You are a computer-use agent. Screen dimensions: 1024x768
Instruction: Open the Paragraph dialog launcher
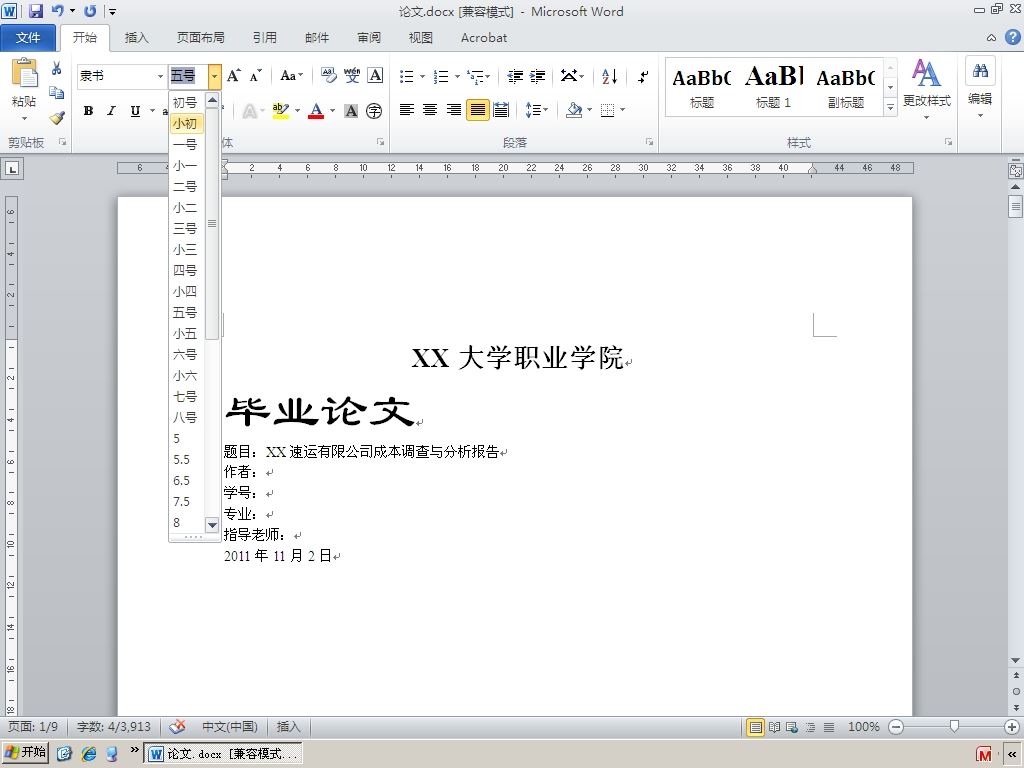(x=649, y=142)
